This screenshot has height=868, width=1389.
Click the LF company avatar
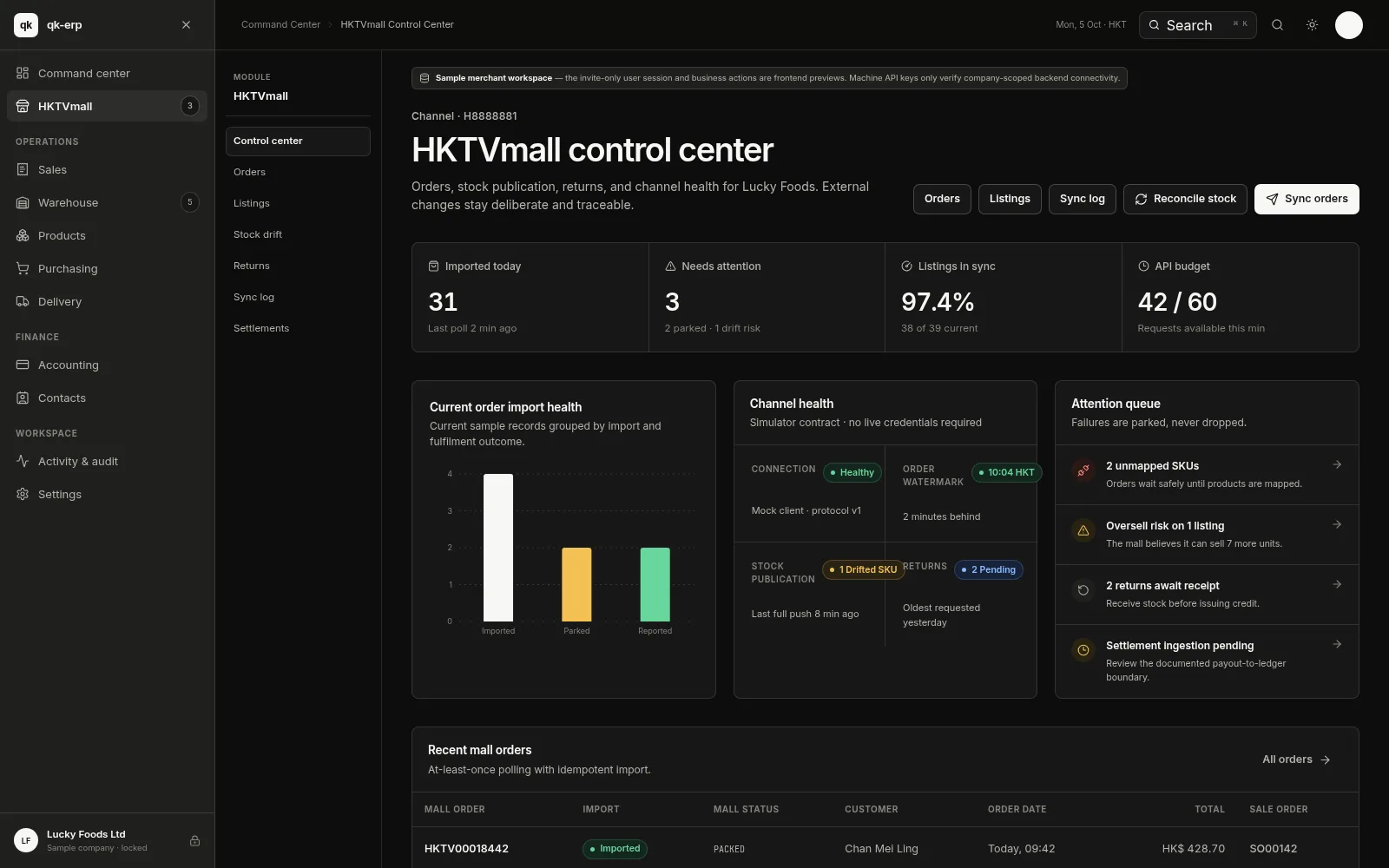coord(26,840)
